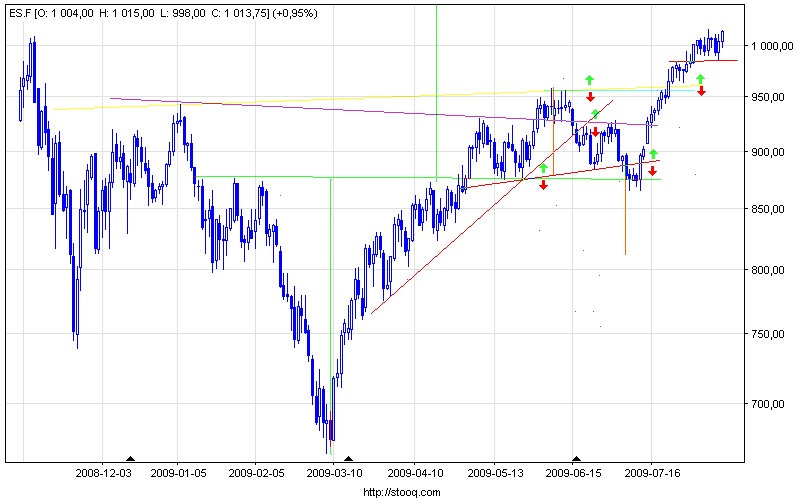Click the 1 000,00 price axis label
This screenshot has height=500, width=800.
click(x=771, y=46)
